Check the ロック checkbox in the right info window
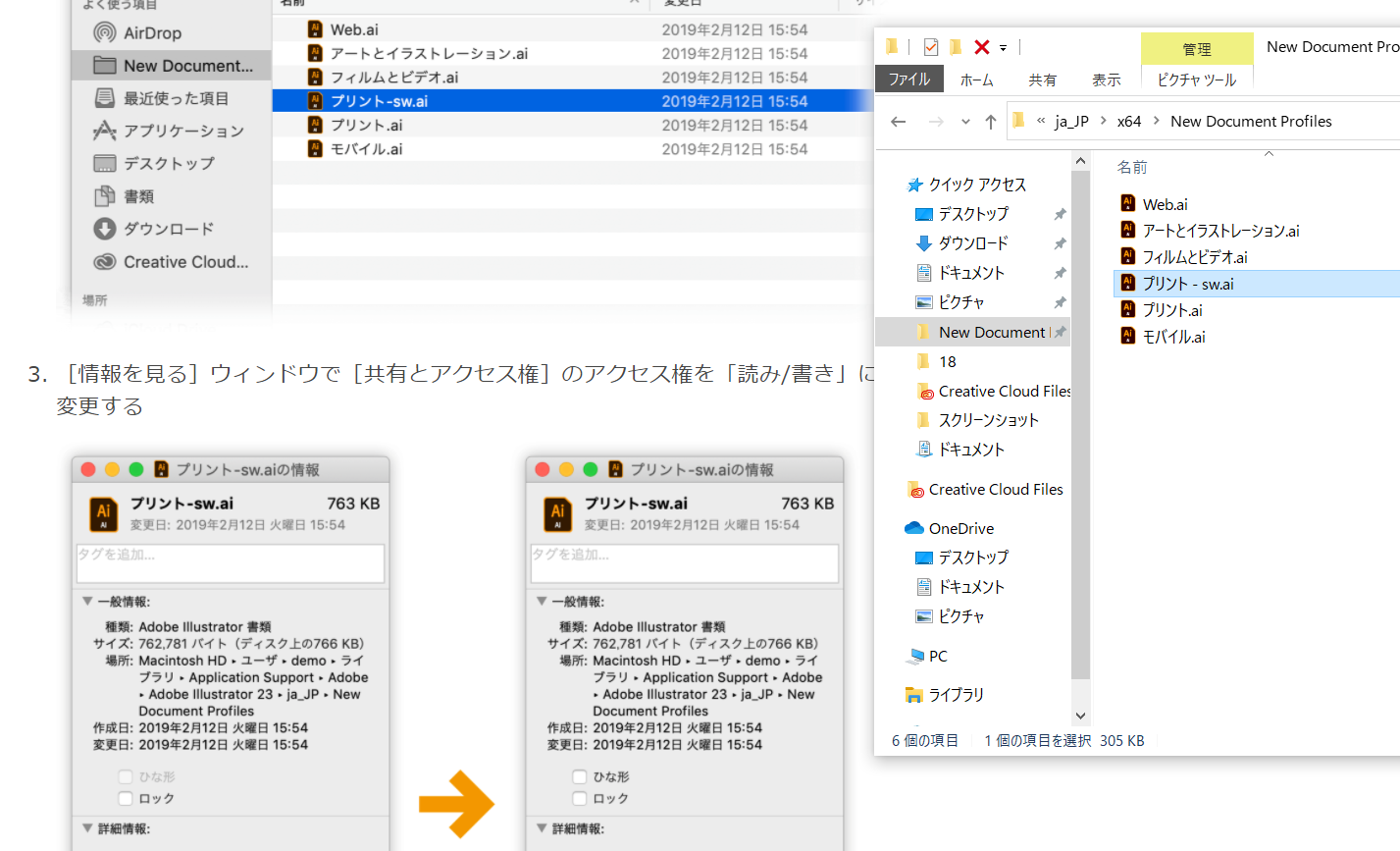 (579, 798)
